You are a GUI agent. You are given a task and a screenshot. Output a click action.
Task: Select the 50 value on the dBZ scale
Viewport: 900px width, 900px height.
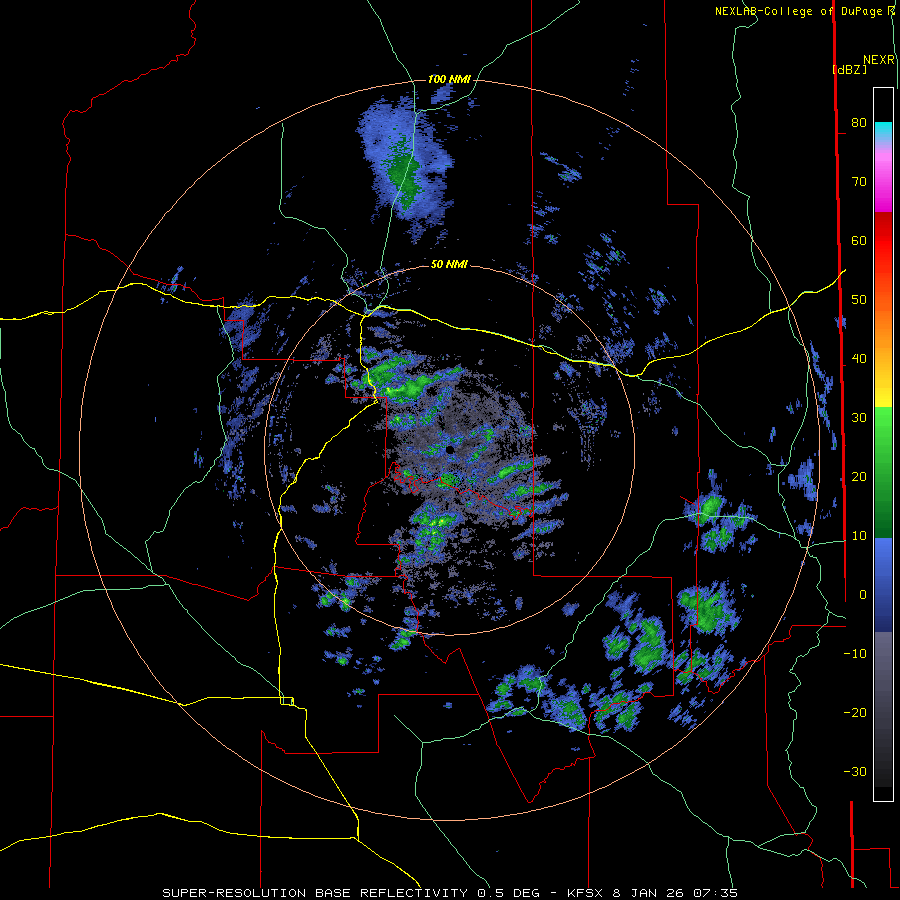[859, 300]
